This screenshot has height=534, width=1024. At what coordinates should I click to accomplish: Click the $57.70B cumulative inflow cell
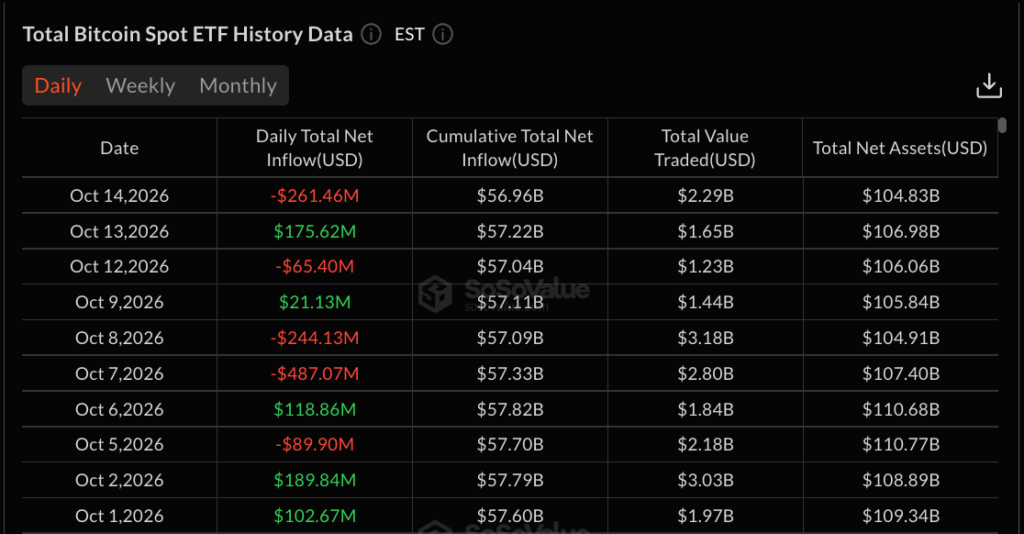point(510,445)
